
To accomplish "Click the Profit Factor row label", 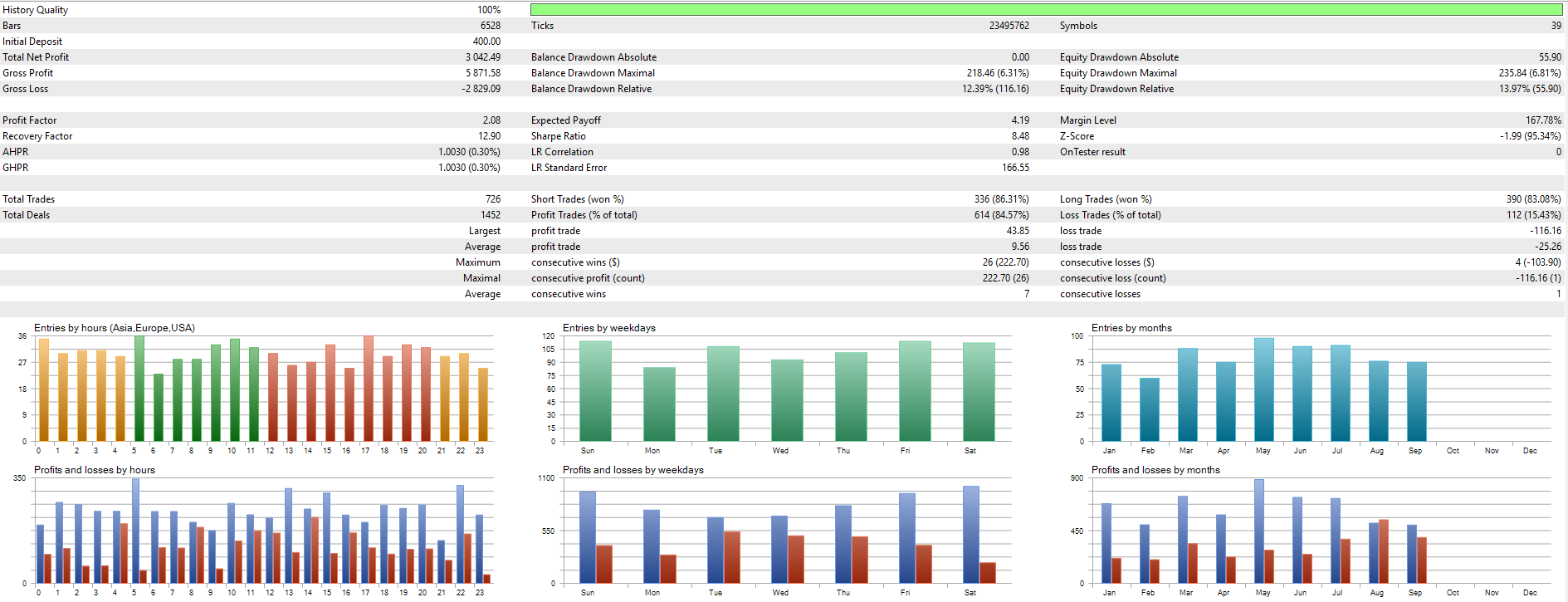I will (30, 120).
